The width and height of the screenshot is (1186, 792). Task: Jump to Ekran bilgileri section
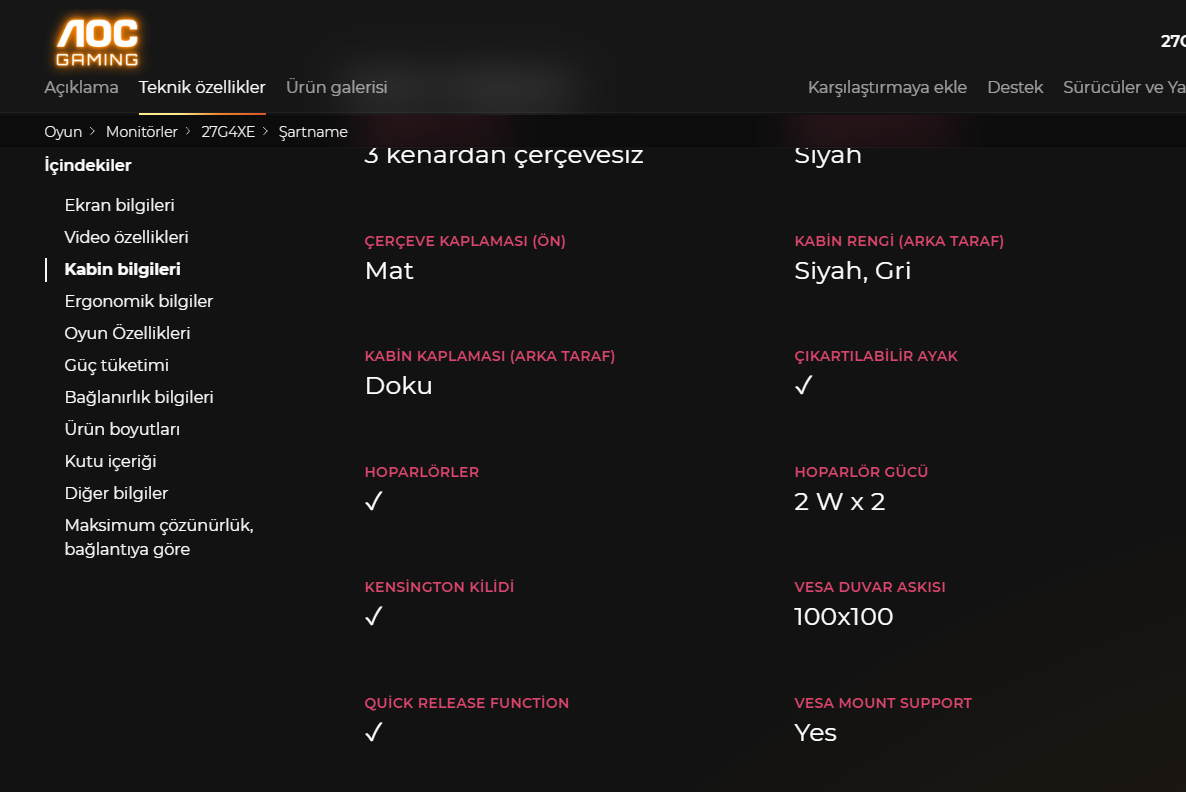pos(119,205)
